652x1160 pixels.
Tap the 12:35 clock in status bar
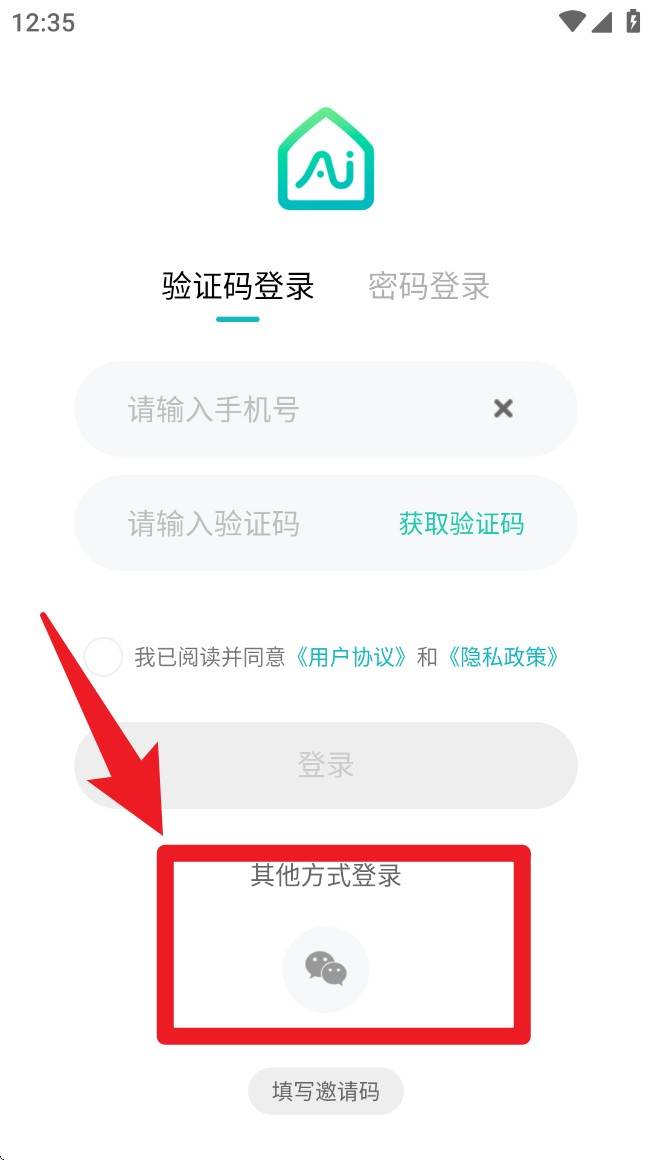click(x=44, y=23)
